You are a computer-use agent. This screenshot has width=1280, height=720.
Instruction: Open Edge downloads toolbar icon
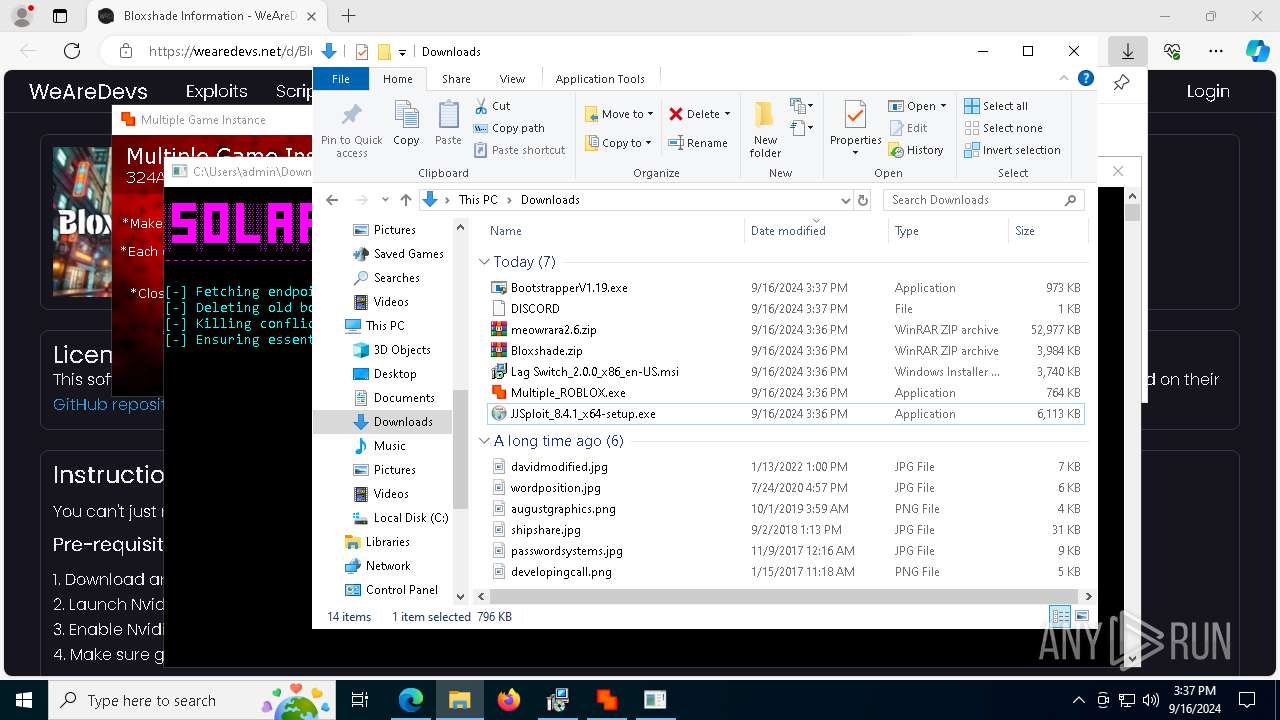(x=1127, y=51)
